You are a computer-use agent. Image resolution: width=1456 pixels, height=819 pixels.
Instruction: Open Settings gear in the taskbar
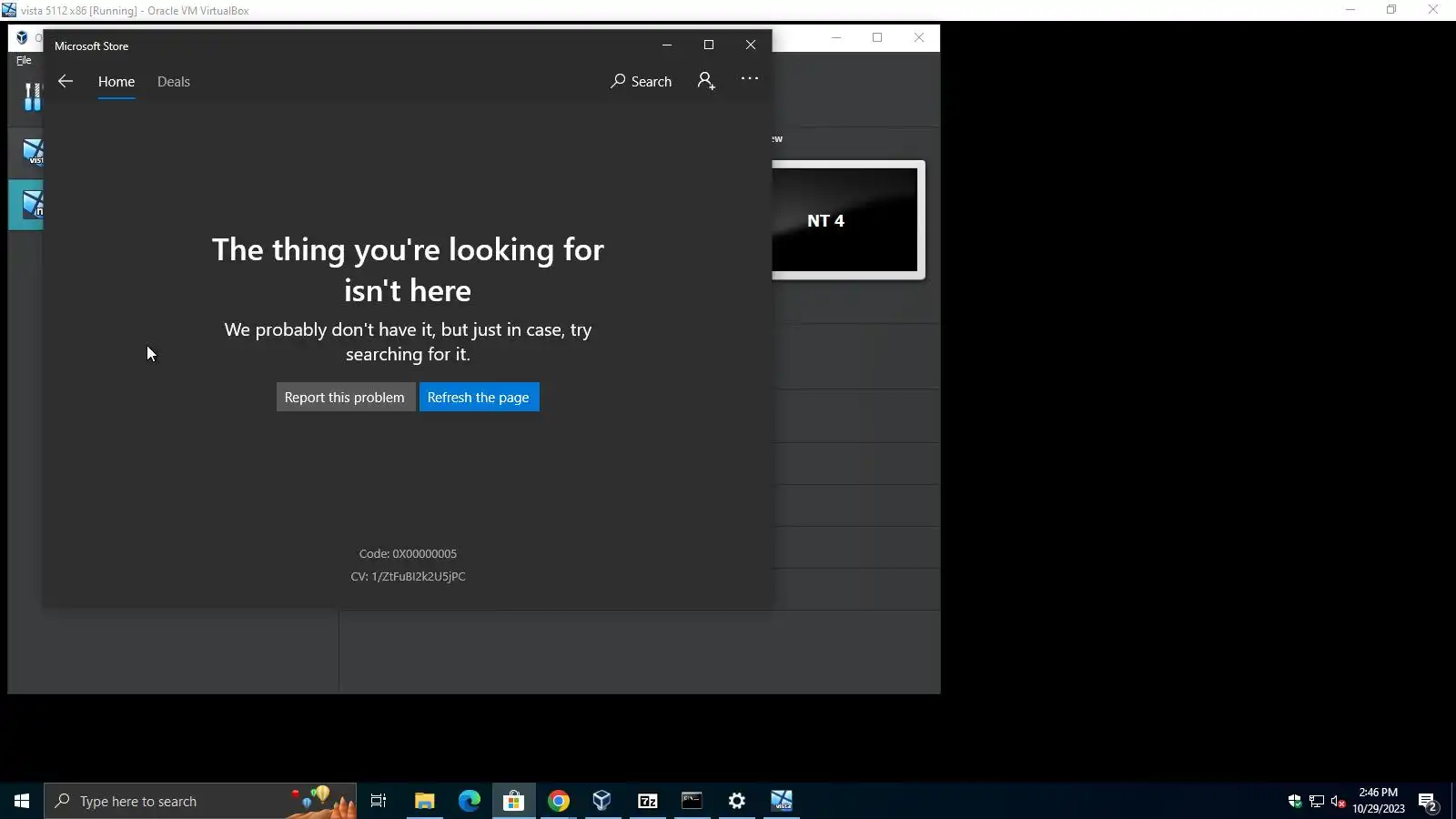737,801
